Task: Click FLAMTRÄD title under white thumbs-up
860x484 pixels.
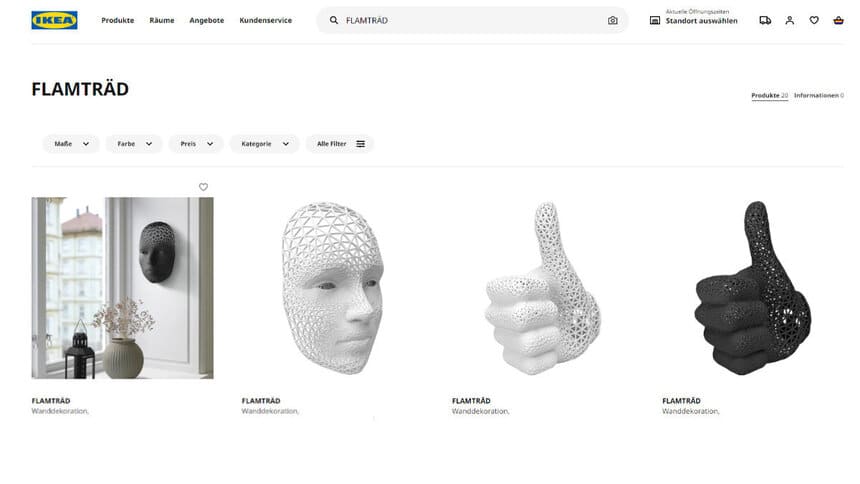Action: 471,401
